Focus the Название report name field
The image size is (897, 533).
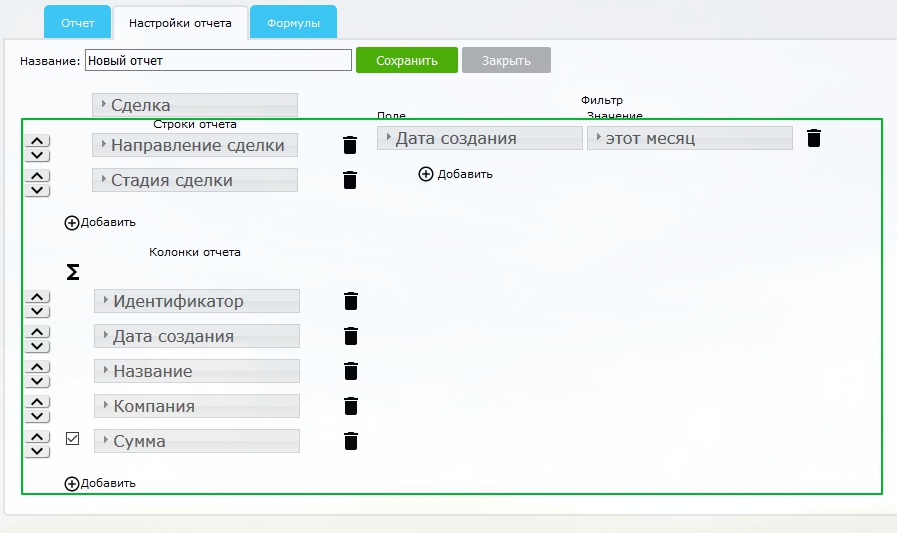point(218,61)
